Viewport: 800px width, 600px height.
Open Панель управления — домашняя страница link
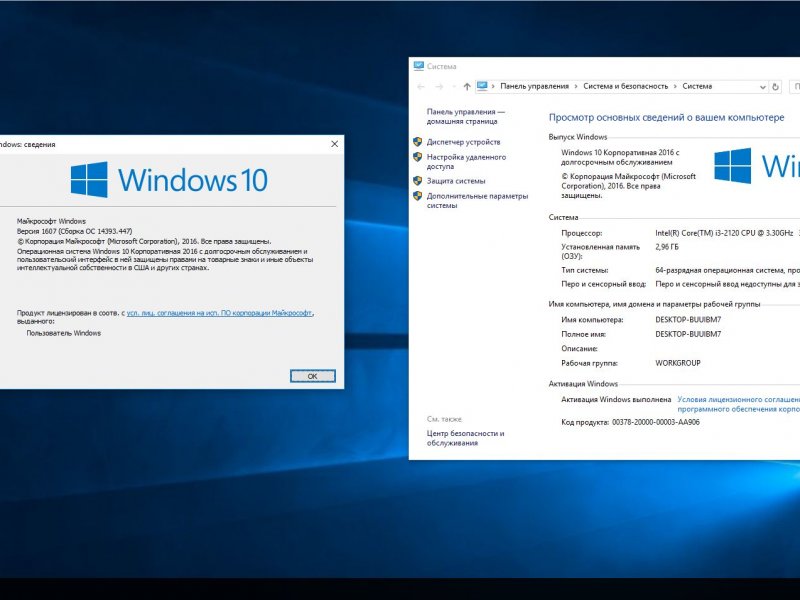(465, 116)
